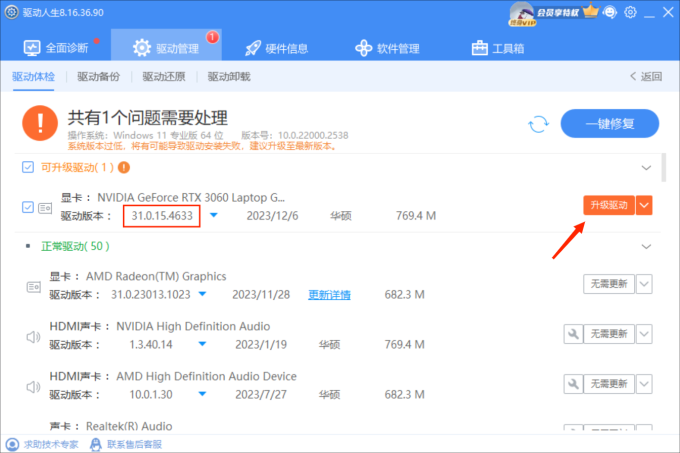This screenshot has height=453, width=680.
Task: Click the date 2023/11/28
Action: coord(261,295)
